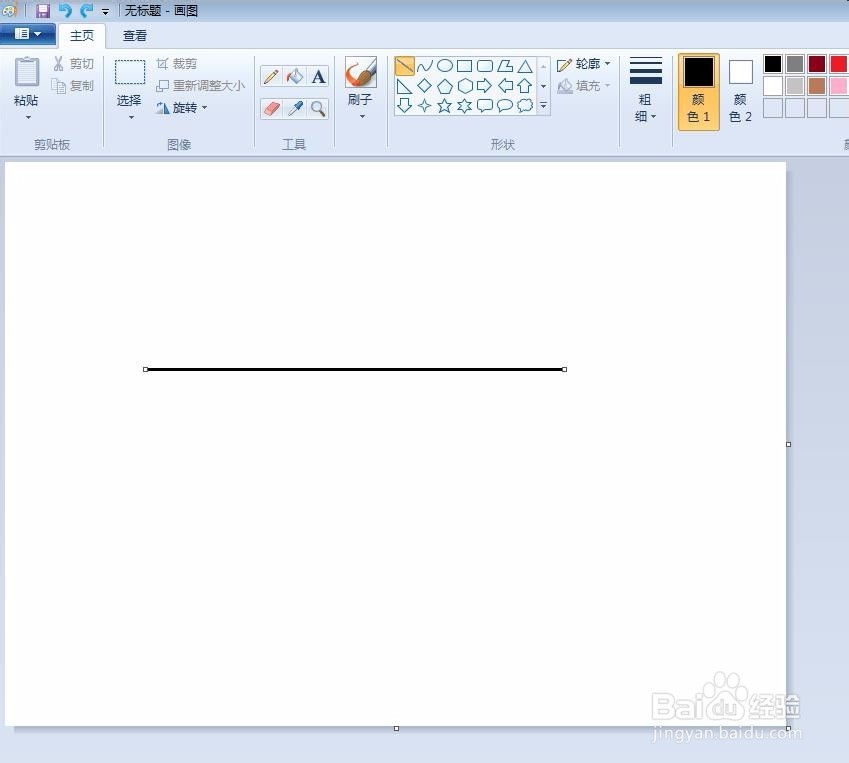The height and width of the screenshot is (763, 849).
Task: Pick the gray palette swatch
Action: (x=795, y=64)
